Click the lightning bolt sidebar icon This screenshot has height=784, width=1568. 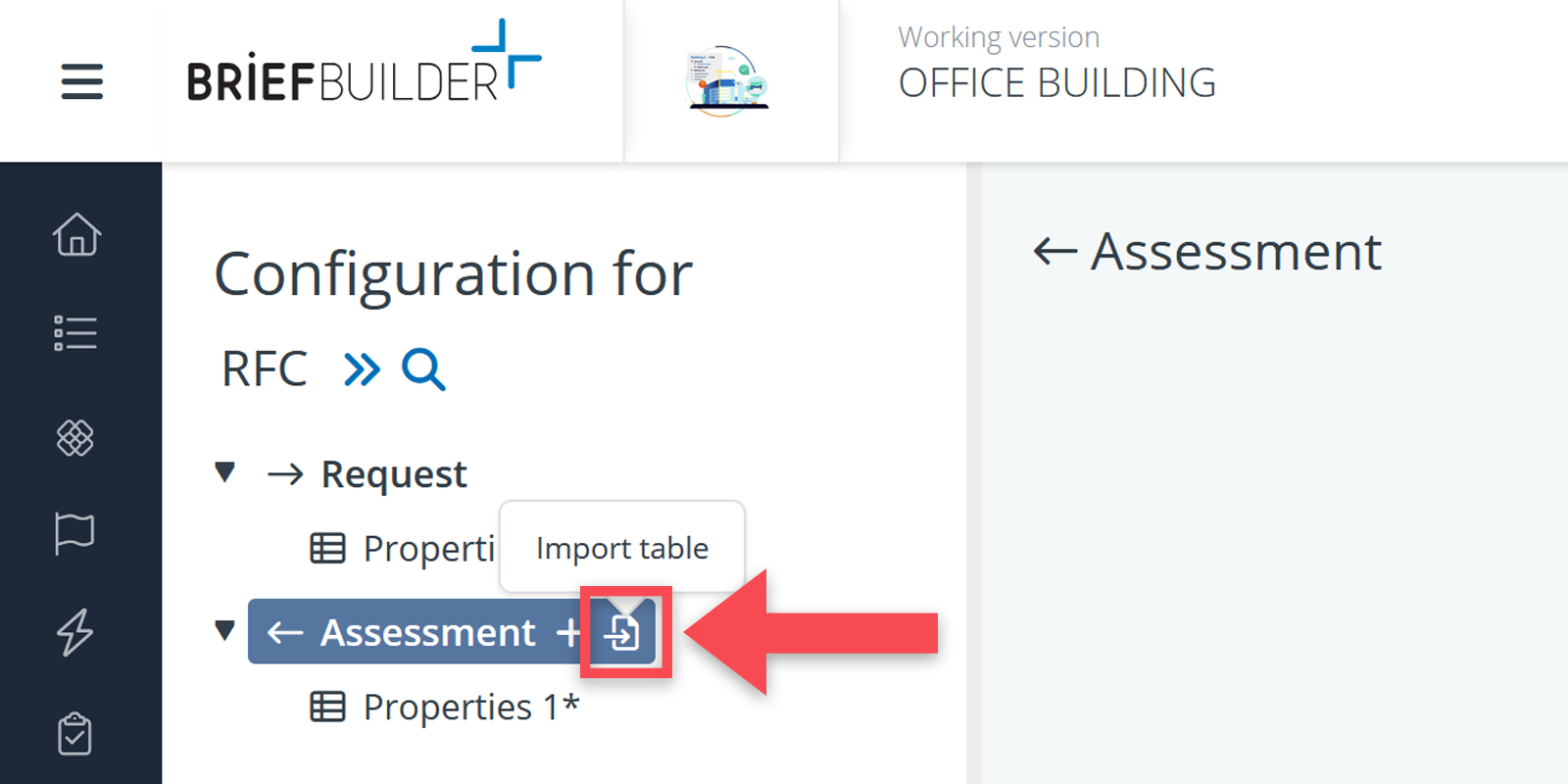pyautogui.click(x=75, y=632)
